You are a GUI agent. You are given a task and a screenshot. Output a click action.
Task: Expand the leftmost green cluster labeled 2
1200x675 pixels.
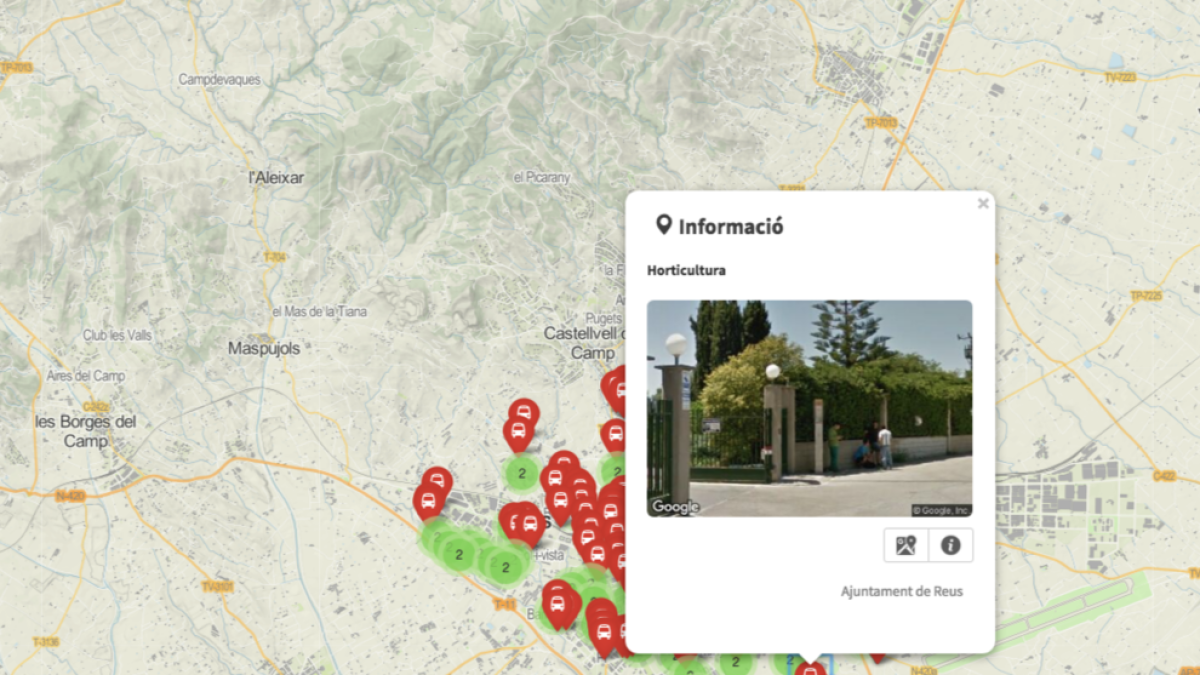click(458, 553)
